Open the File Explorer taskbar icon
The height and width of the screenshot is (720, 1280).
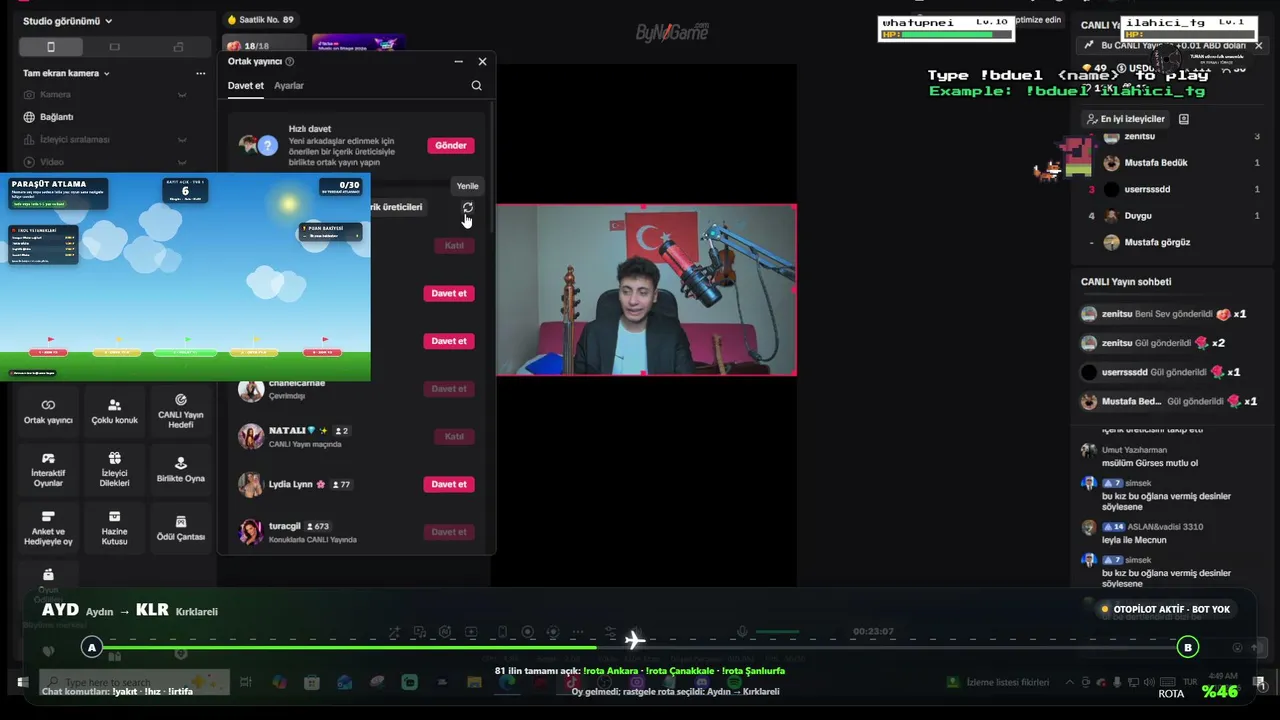point(474,682)
